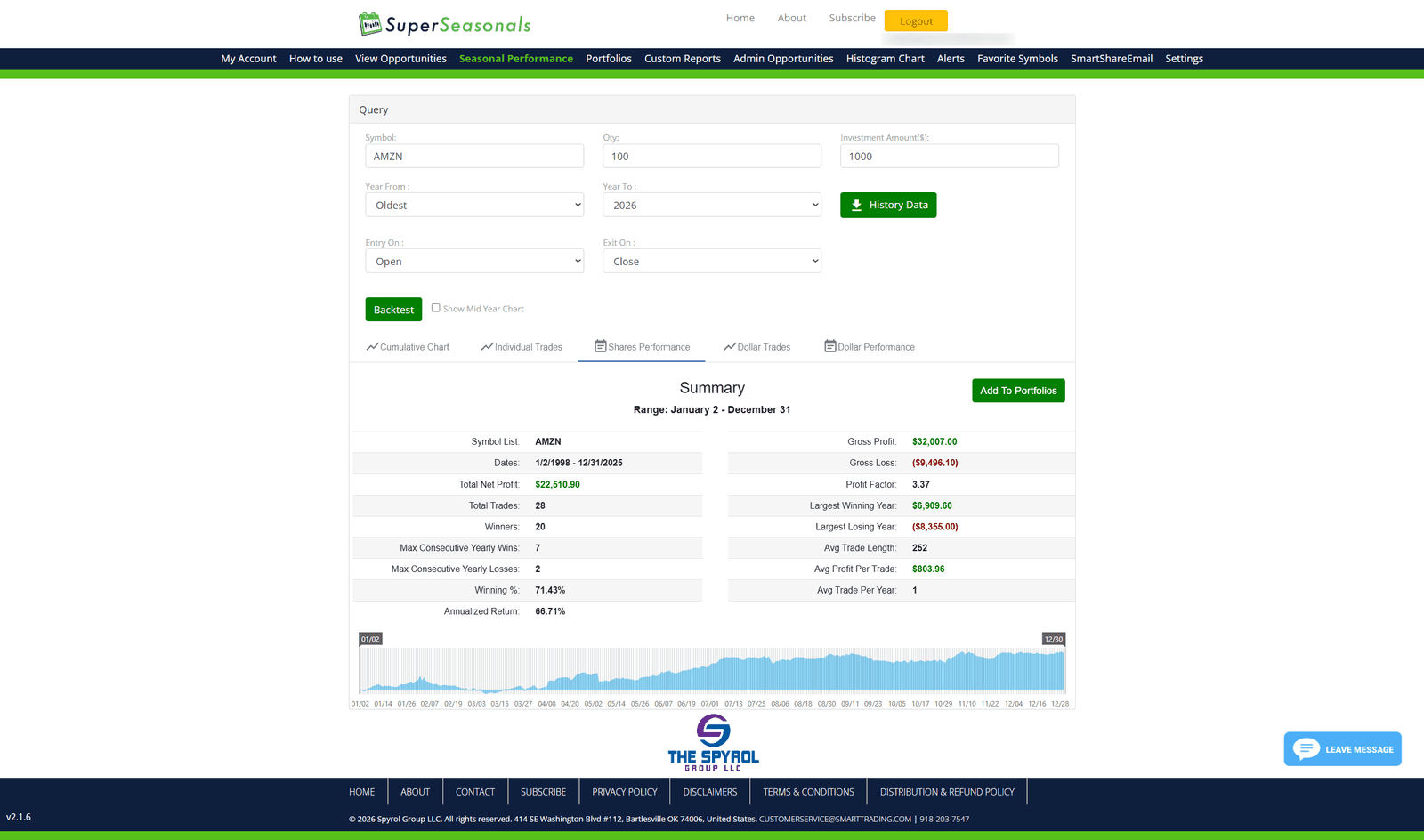Click HOME link in footer
The height and width of the screenshot is (840, 1424).
(362, 792)
